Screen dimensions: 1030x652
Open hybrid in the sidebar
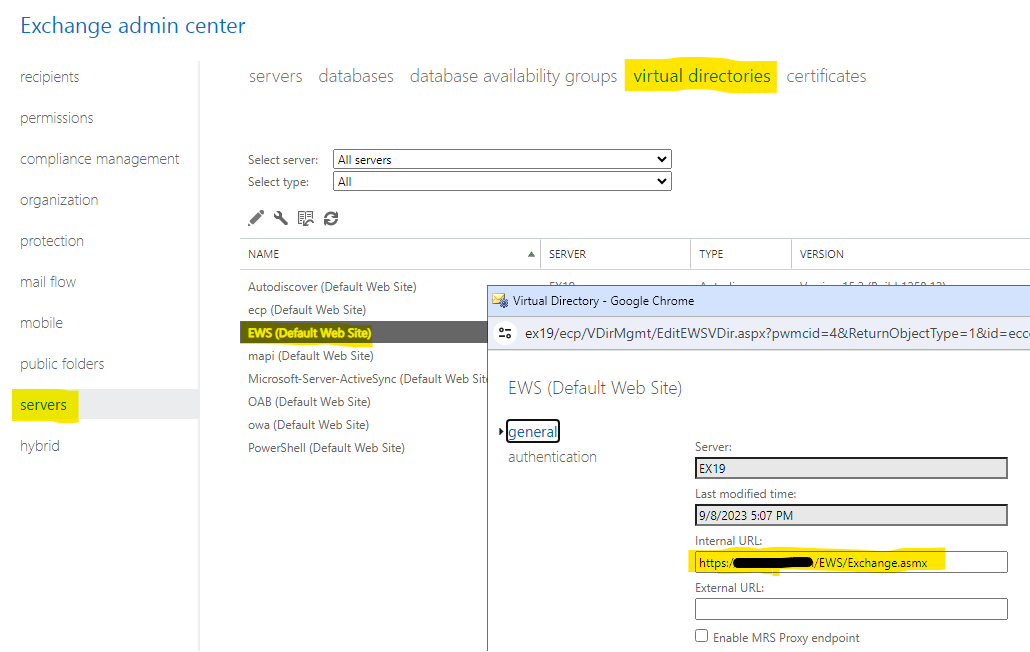[x=39, y=446]
